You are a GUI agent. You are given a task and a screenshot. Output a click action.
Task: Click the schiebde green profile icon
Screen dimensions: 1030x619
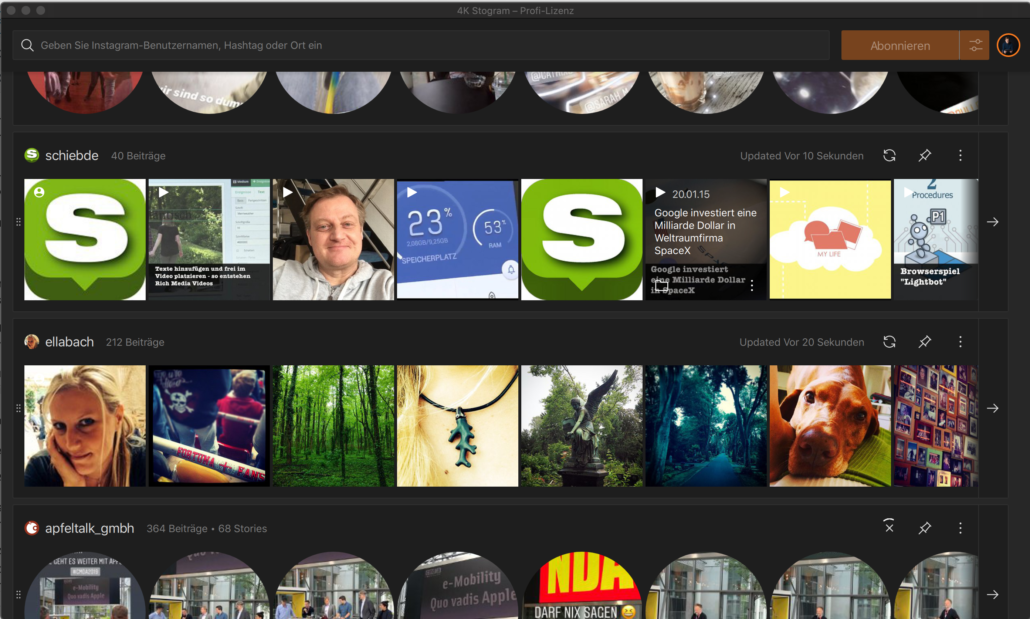tap(32, 155)
